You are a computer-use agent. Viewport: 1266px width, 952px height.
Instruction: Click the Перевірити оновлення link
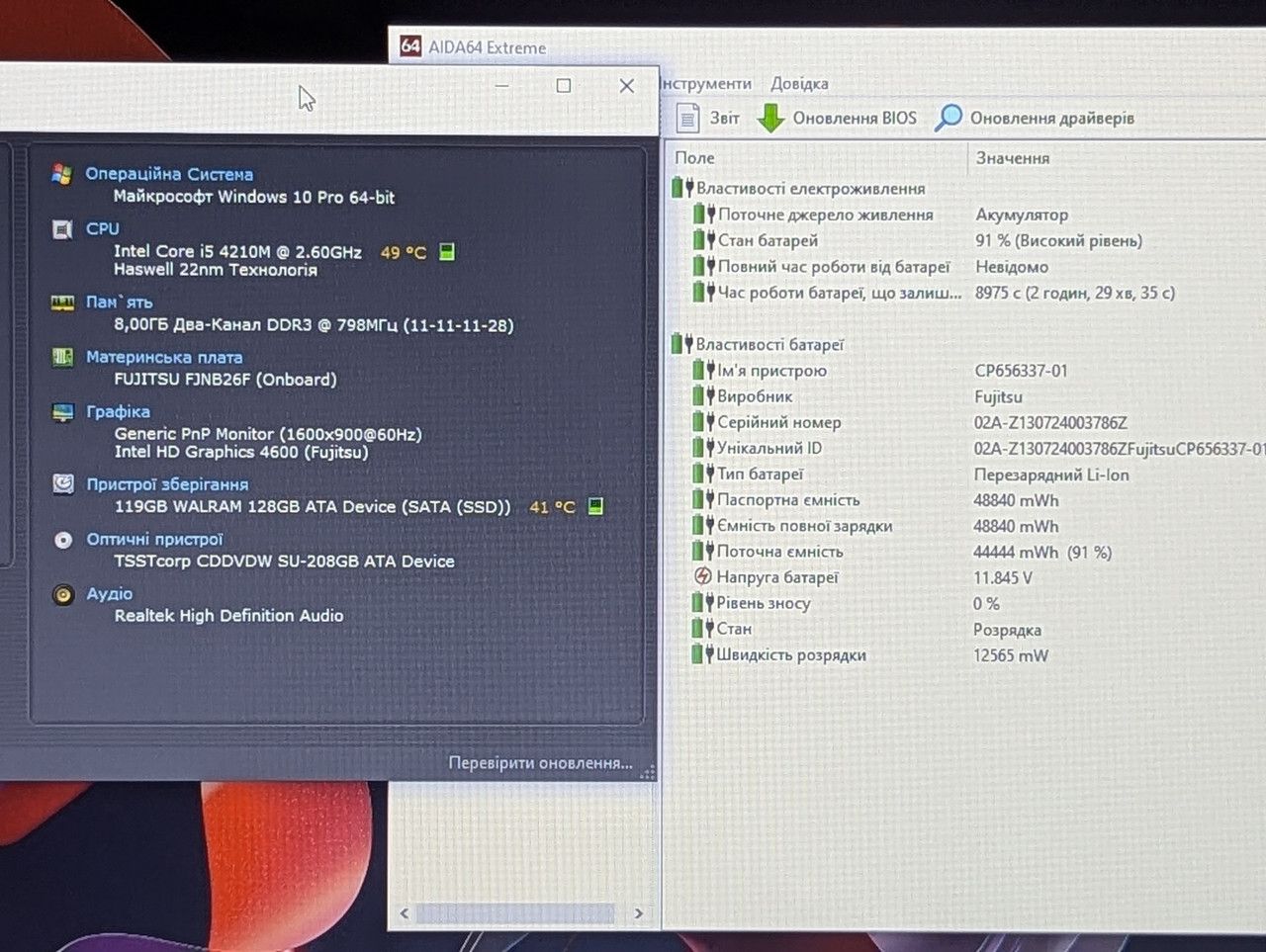pos(540,763)
